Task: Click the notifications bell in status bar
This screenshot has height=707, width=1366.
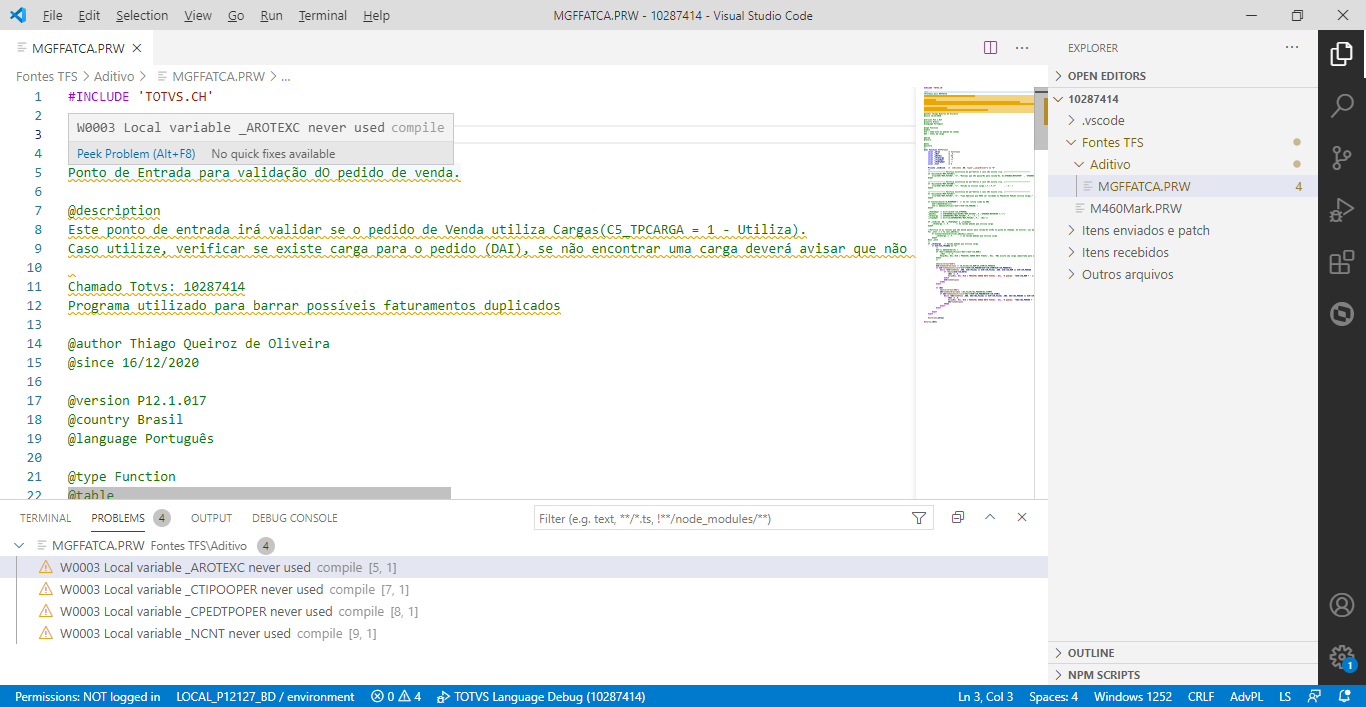Action: (1342, 697)
